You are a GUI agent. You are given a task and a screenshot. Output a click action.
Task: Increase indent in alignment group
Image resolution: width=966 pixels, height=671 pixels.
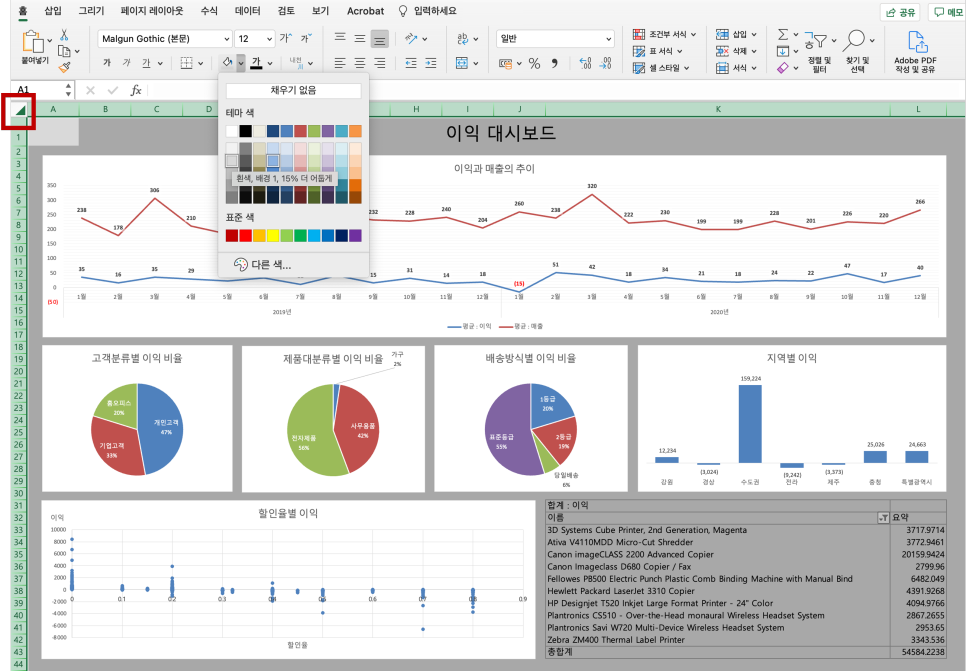[431, 62]
